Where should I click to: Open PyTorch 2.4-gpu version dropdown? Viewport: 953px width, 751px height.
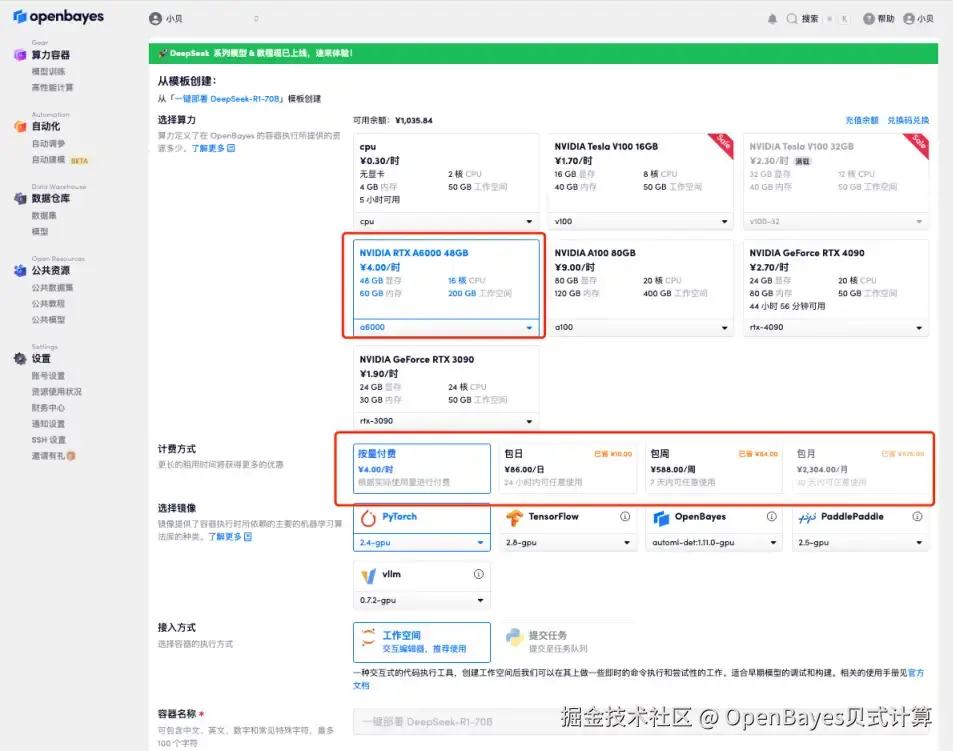[x=422, y=543]
